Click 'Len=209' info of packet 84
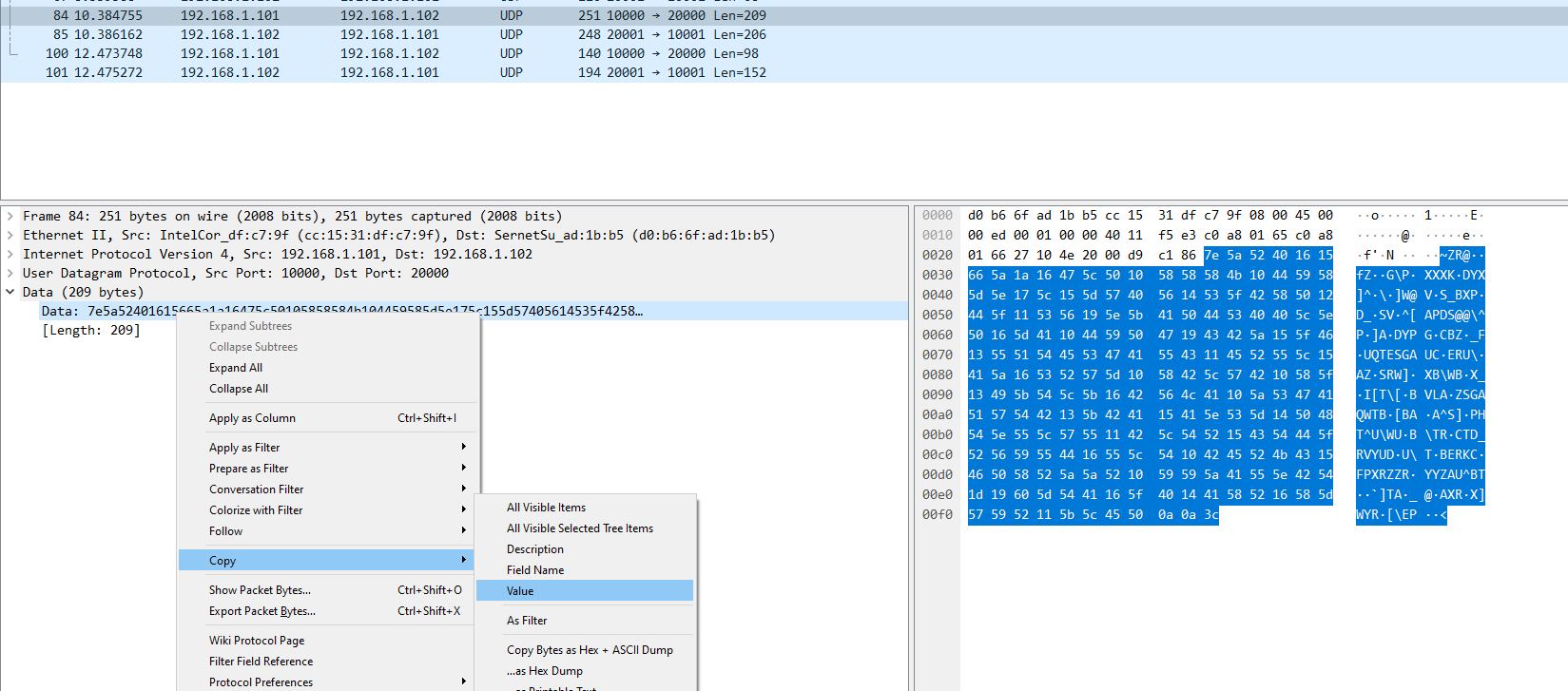Viewport: 1568px width, 691px height. (x=740, y=15)
